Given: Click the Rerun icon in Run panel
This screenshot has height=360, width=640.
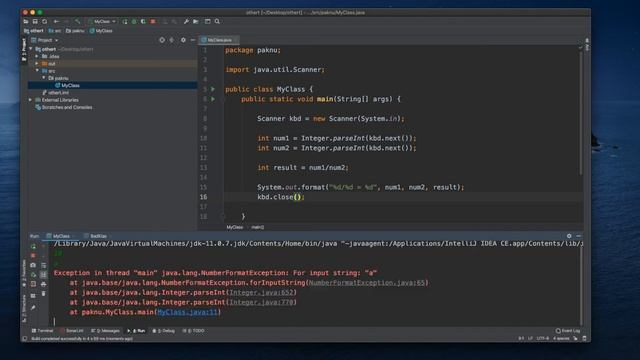Looking at the screenshot, I should [33, 247].
